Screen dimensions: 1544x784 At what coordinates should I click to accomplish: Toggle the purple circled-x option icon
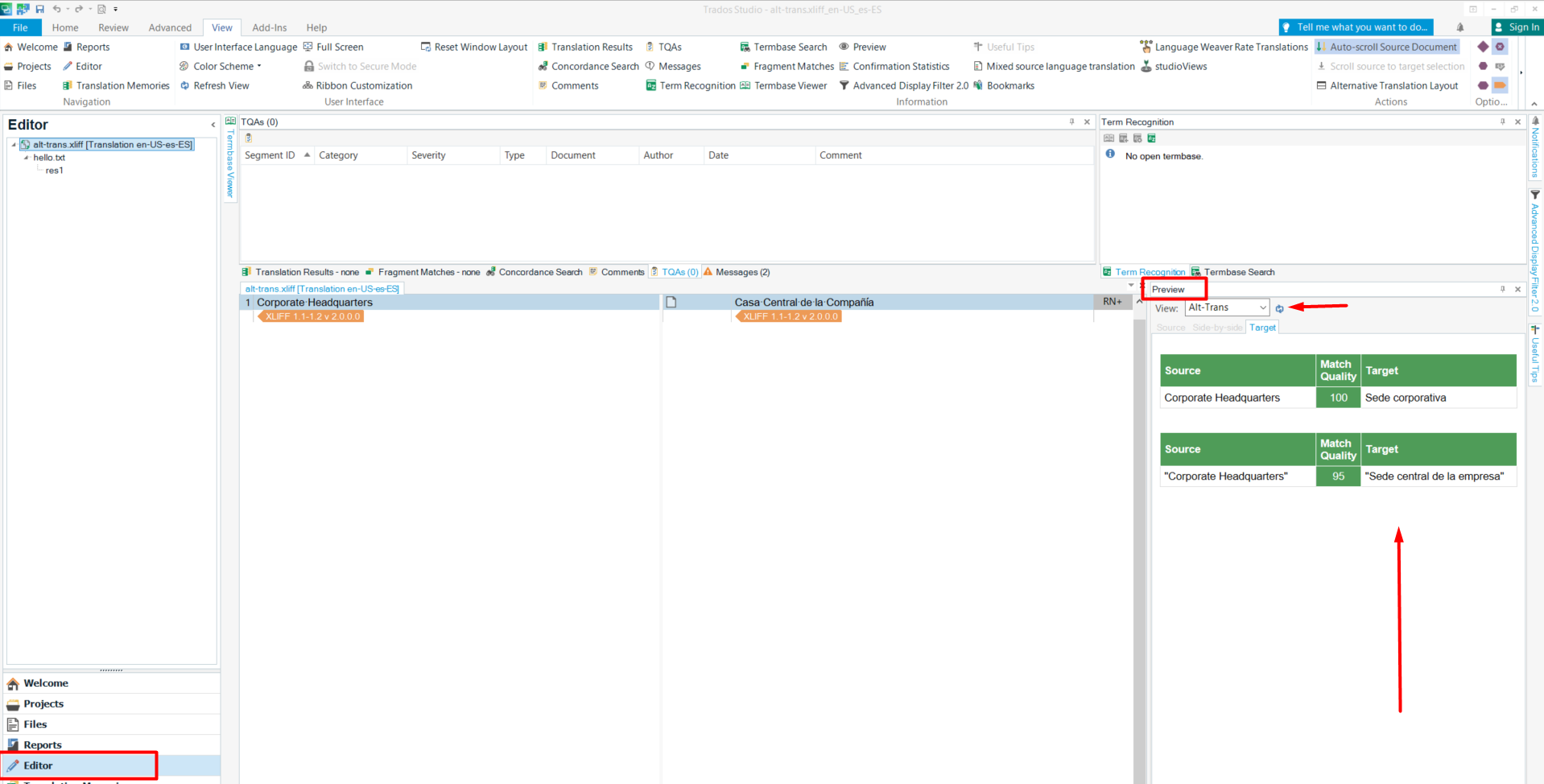pyautogui.click(x=1500, y=47)
